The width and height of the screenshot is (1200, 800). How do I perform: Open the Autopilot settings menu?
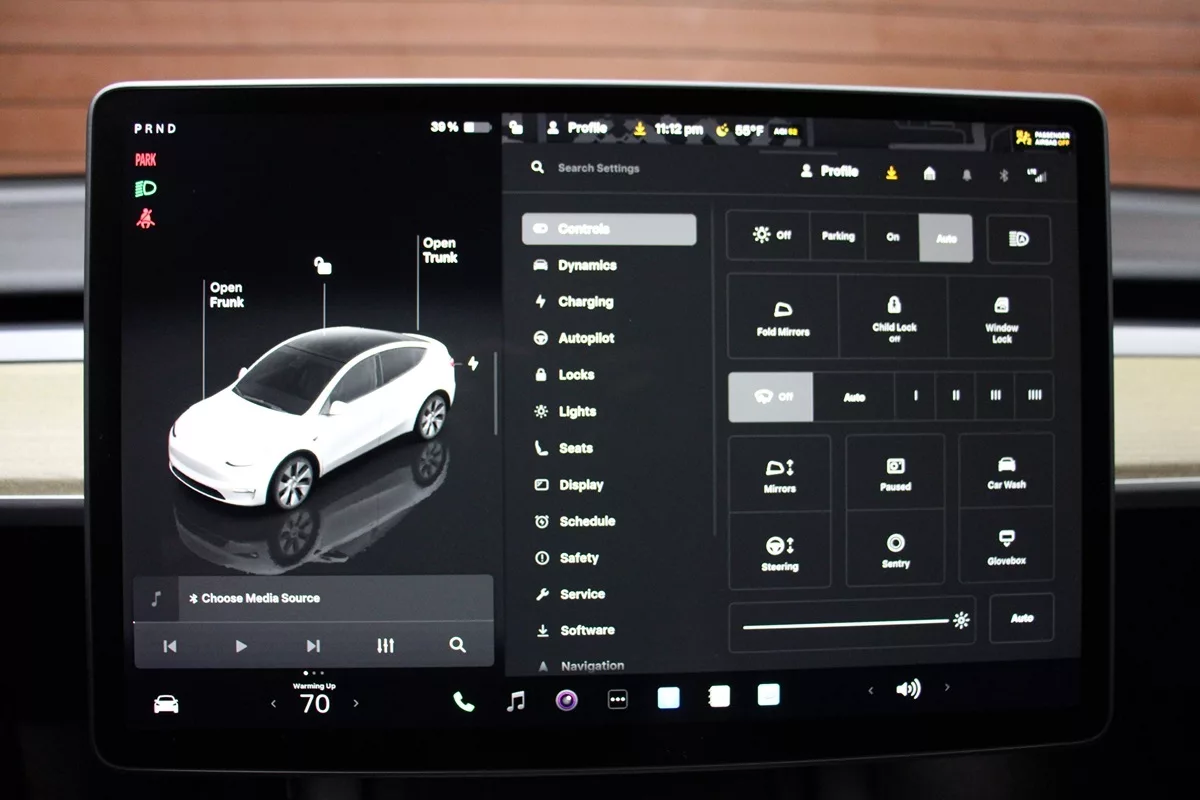tap(586, 339)
